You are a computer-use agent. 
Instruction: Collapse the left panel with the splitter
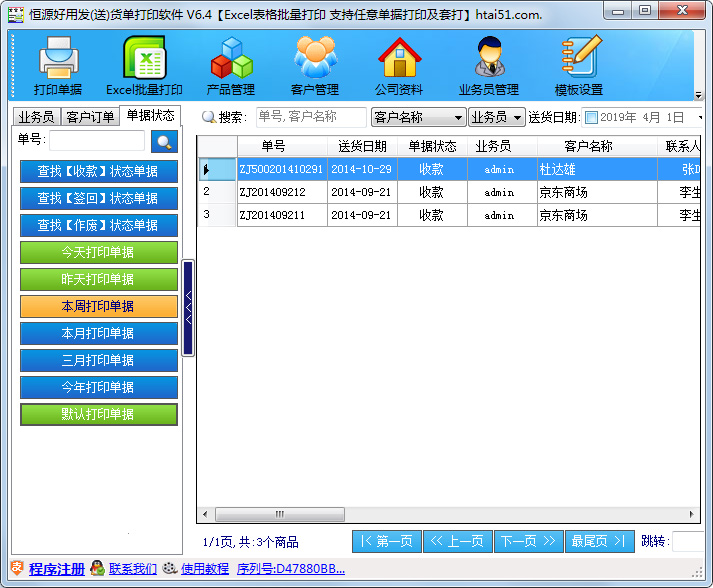(x=188, y=308)
